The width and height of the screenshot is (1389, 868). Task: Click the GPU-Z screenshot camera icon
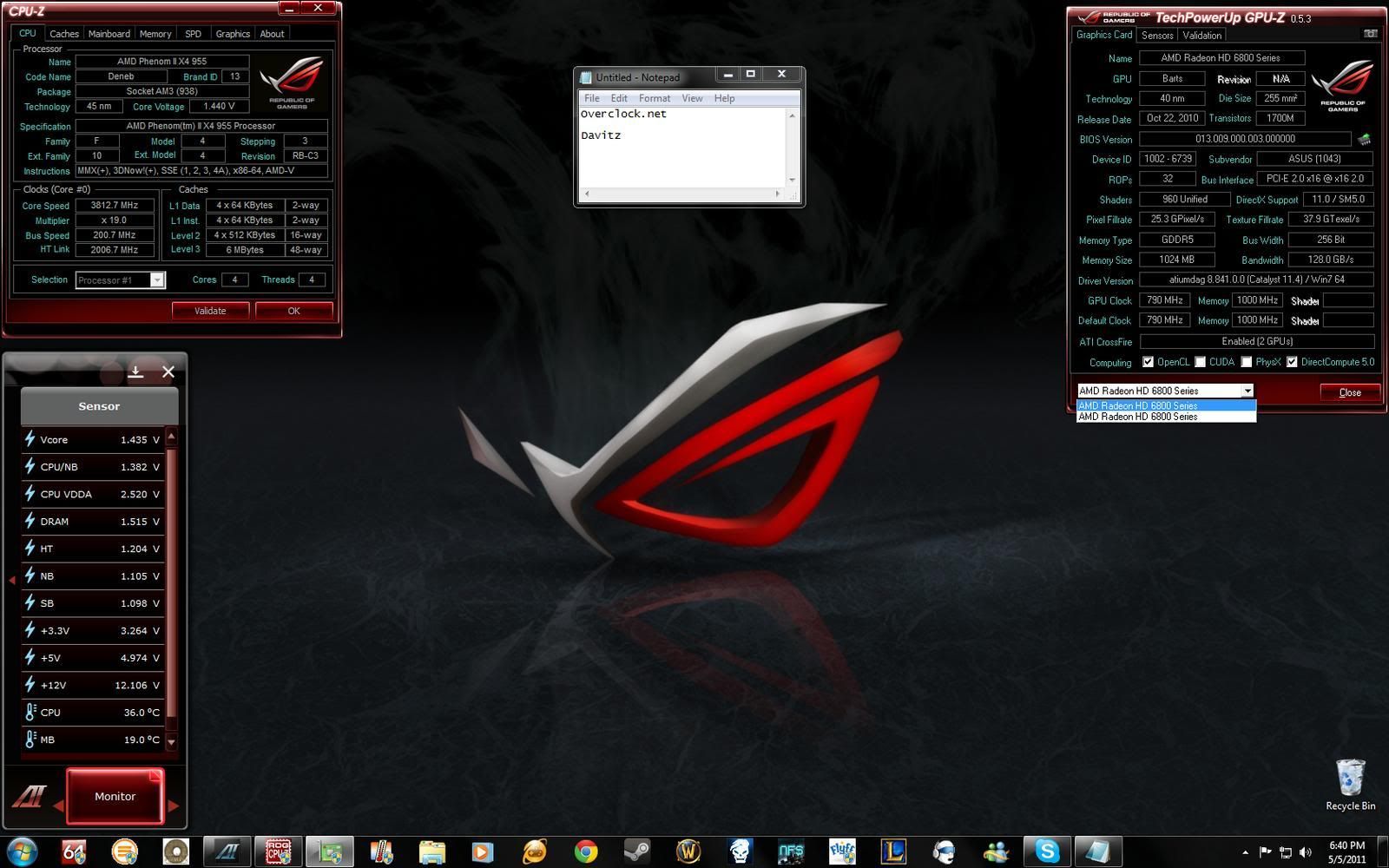coord(1370,34)
